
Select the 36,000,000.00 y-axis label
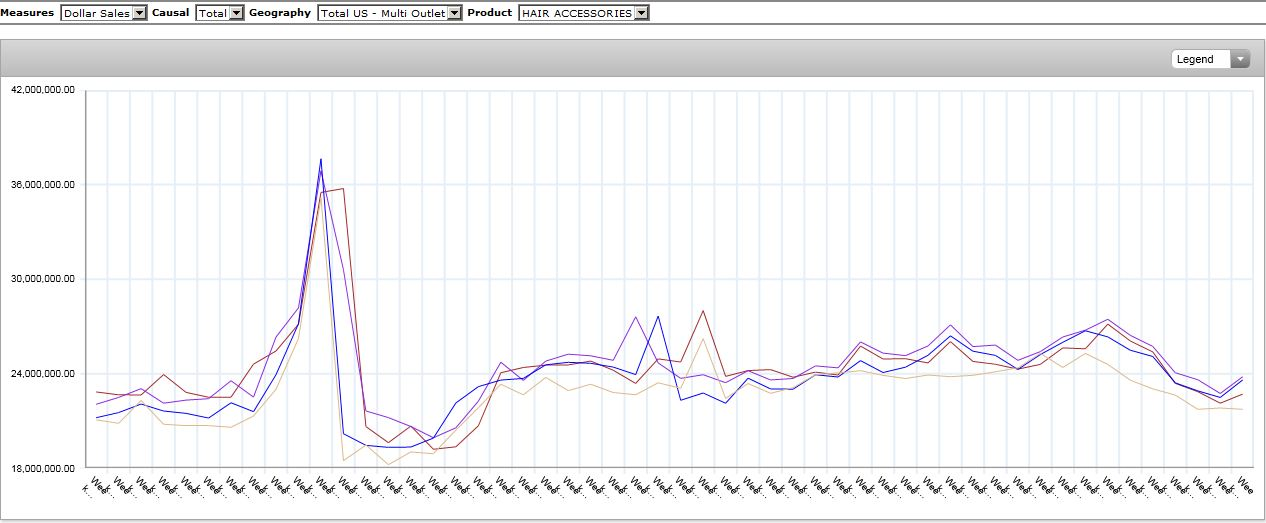[43, 185]
